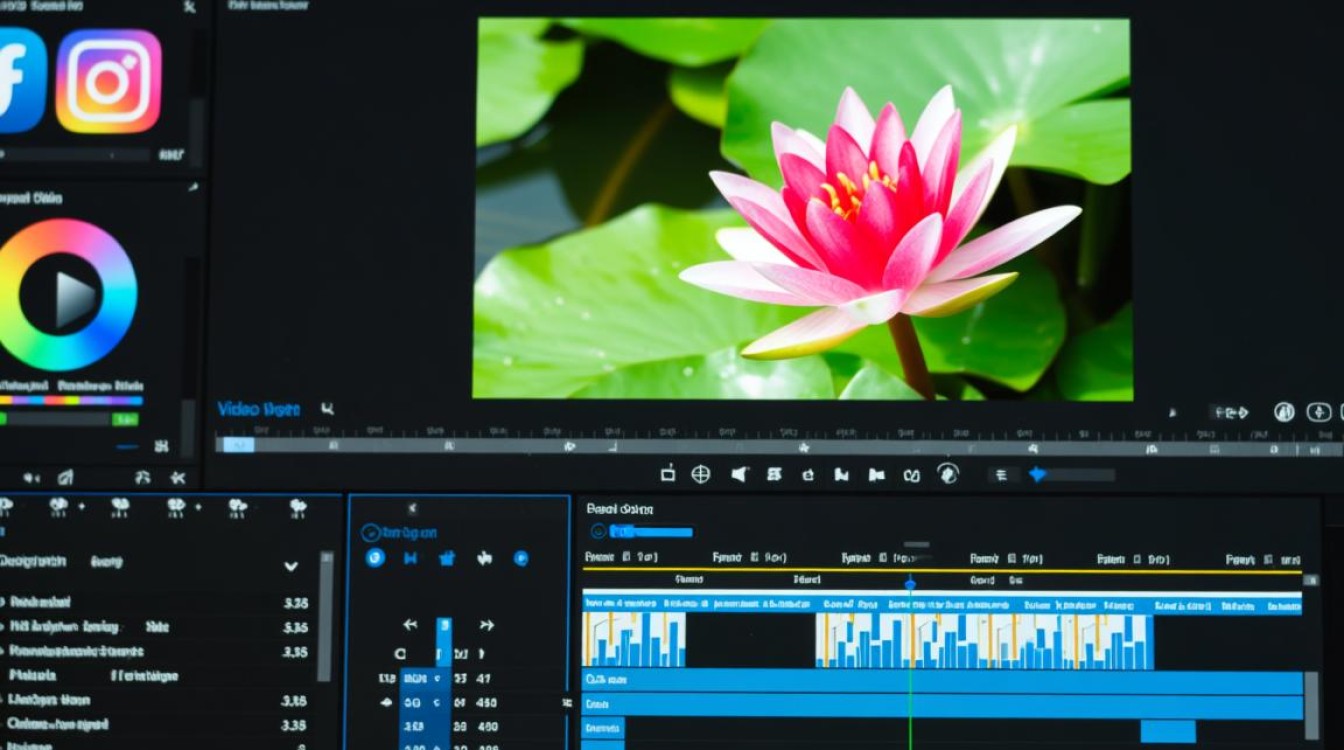Toggle the round icon above the timeline tracks
1344x750 pixels.
point(598,532)
